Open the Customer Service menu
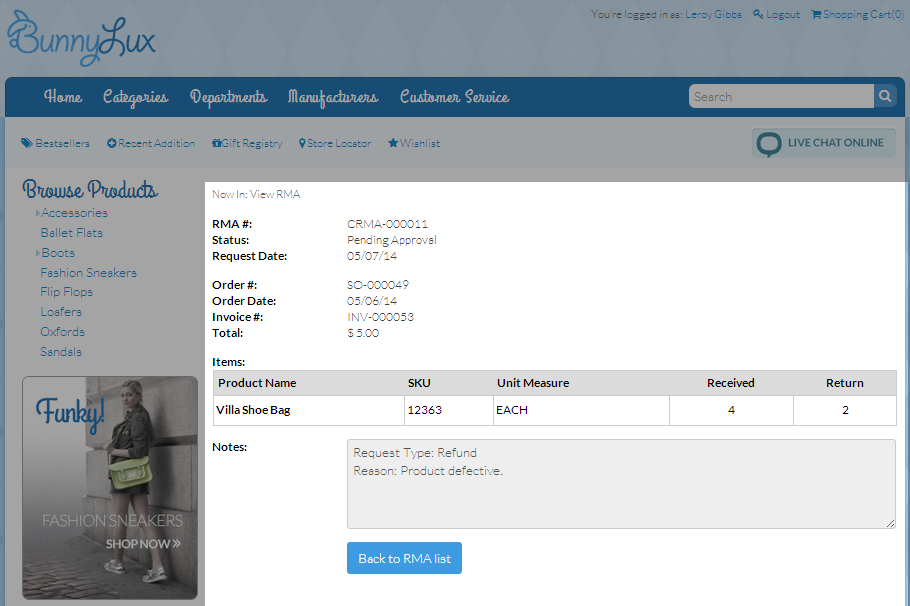 [454, 97]
